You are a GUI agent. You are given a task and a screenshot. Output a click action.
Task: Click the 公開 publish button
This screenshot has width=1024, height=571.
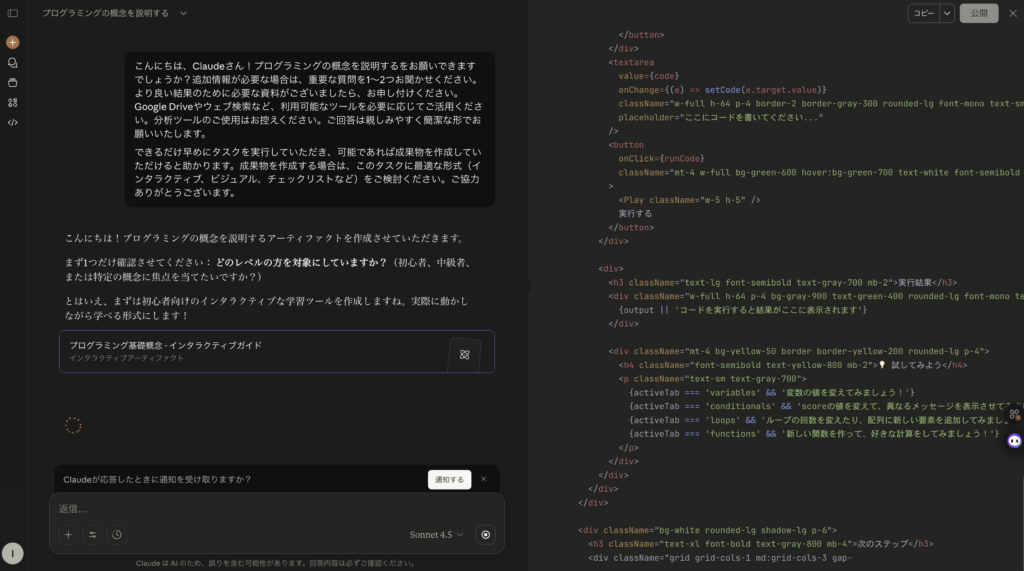(978, 13)
